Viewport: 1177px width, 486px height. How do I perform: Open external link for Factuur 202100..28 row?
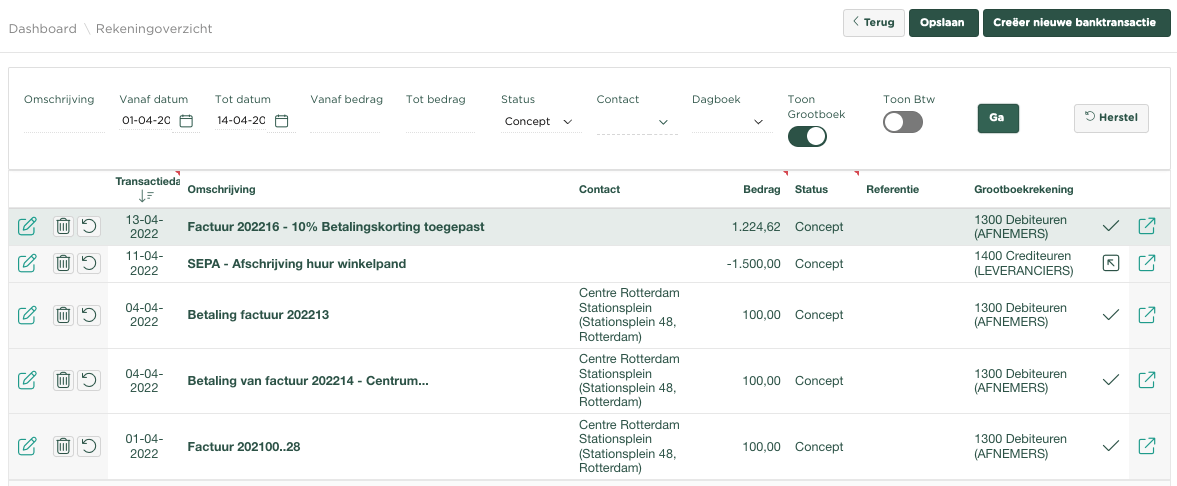(1147, 446)
